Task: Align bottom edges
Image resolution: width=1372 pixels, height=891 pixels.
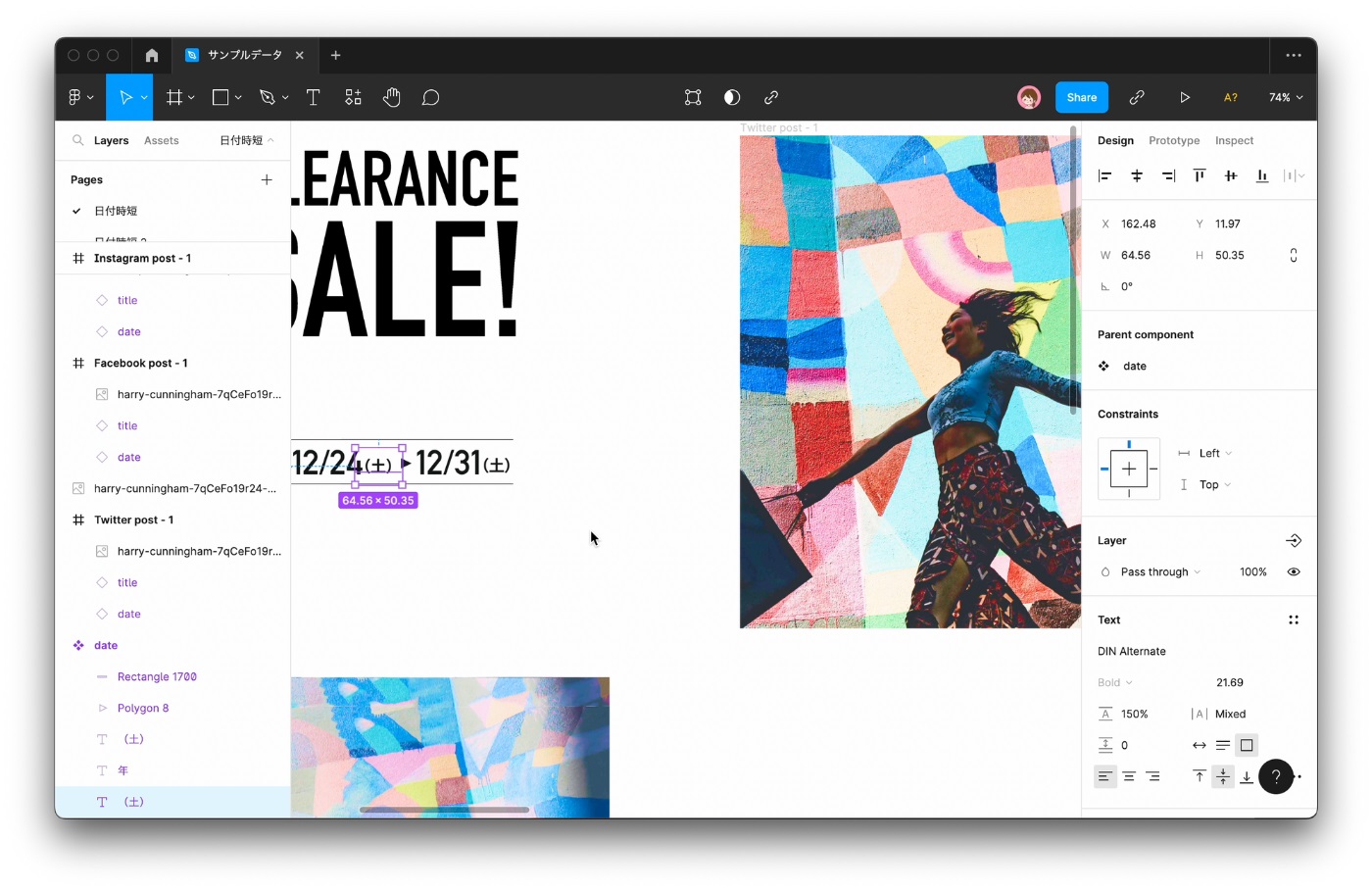Action: [1262, 175]
